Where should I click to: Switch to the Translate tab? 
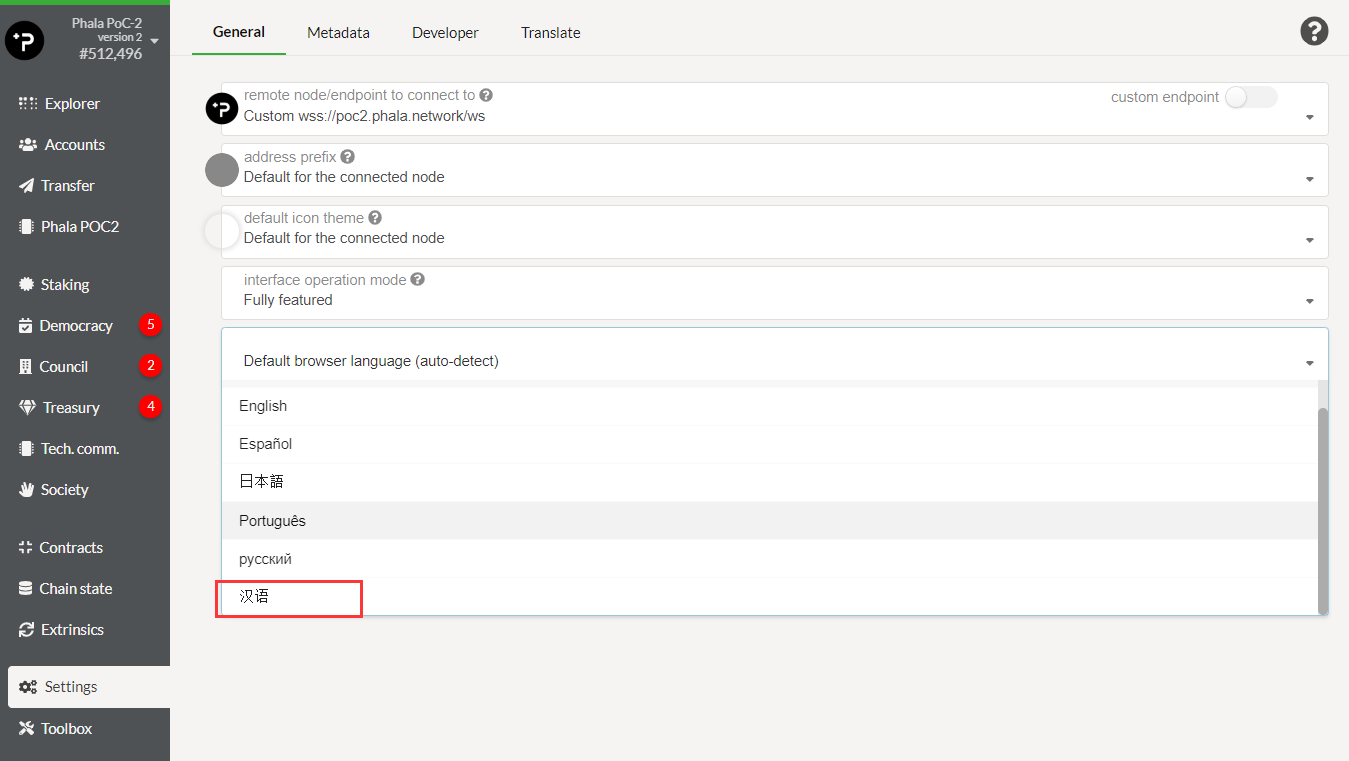point(551,33)
